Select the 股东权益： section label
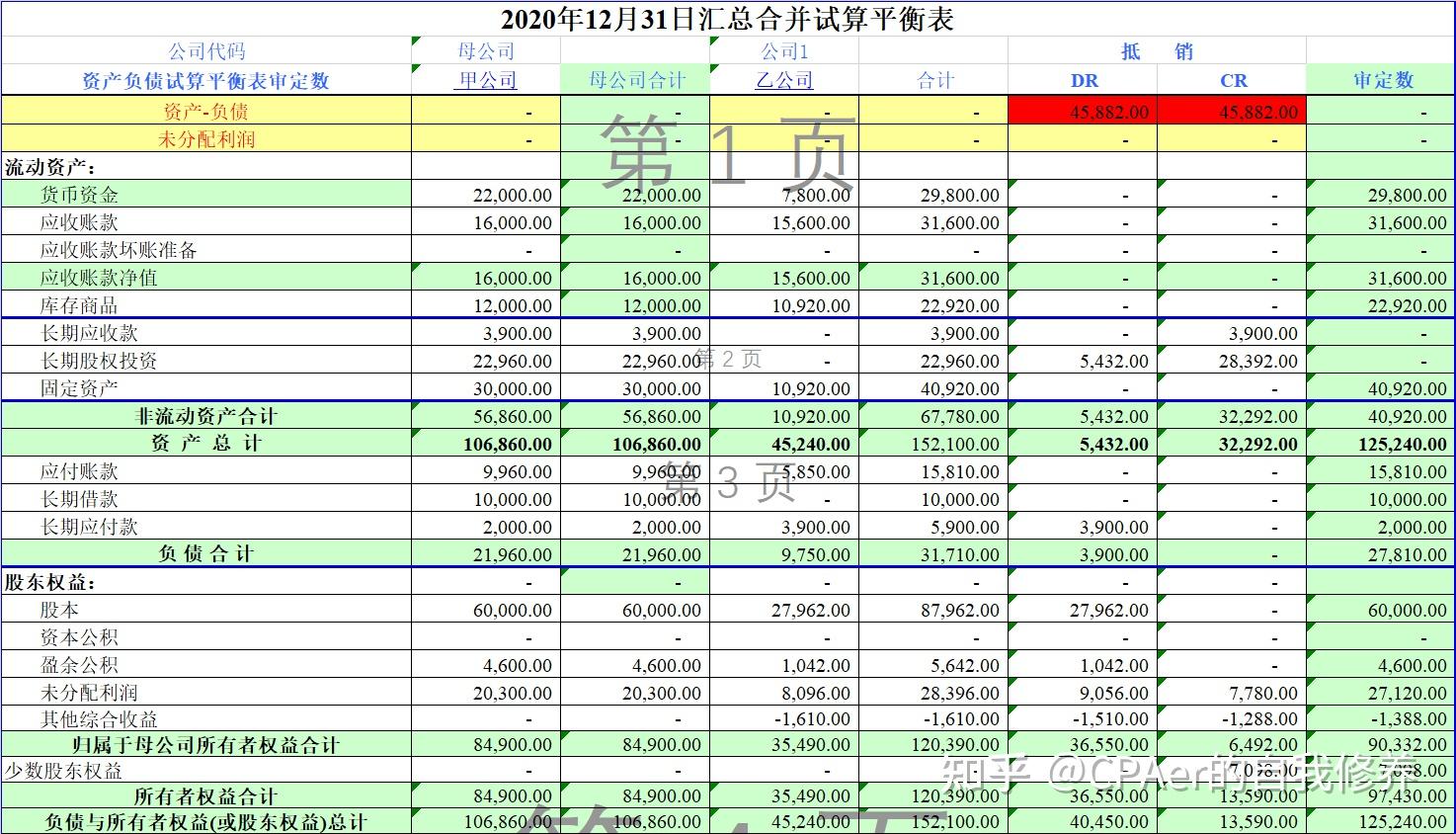Image resolution: width=1456 pixels, height=834 pixels. pyautogui.click(x=51, y=582)
